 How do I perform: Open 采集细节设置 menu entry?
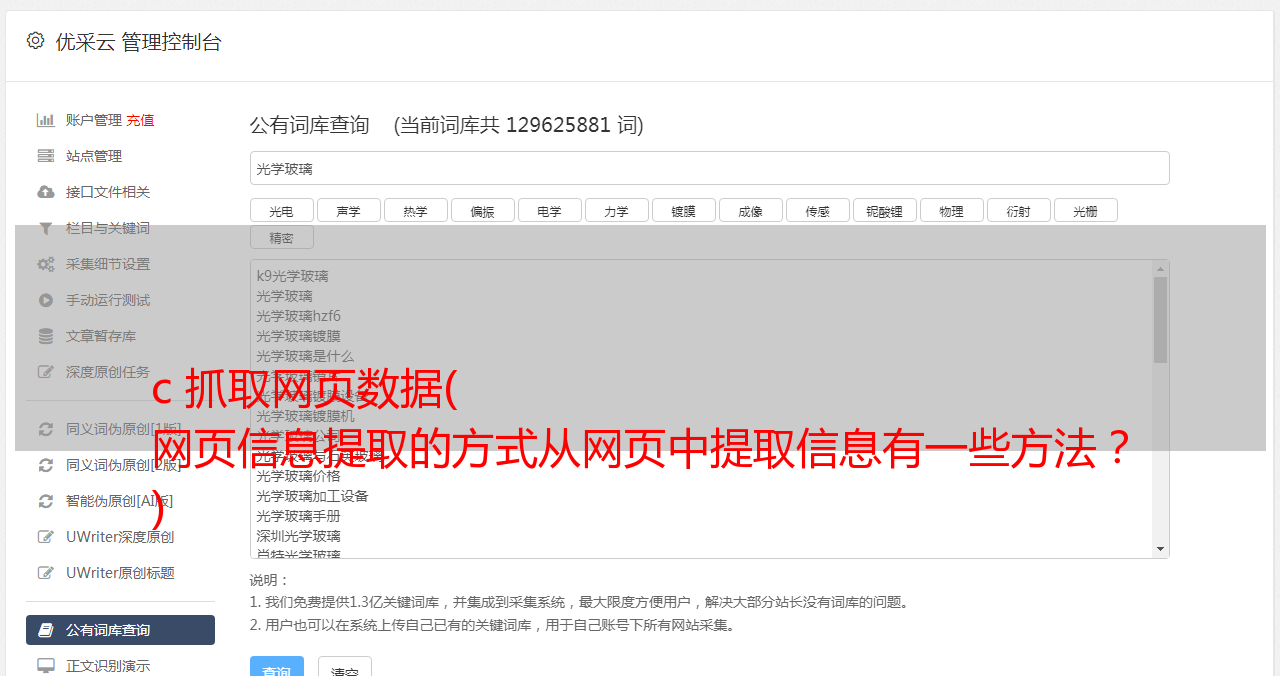tap(108, 264)
